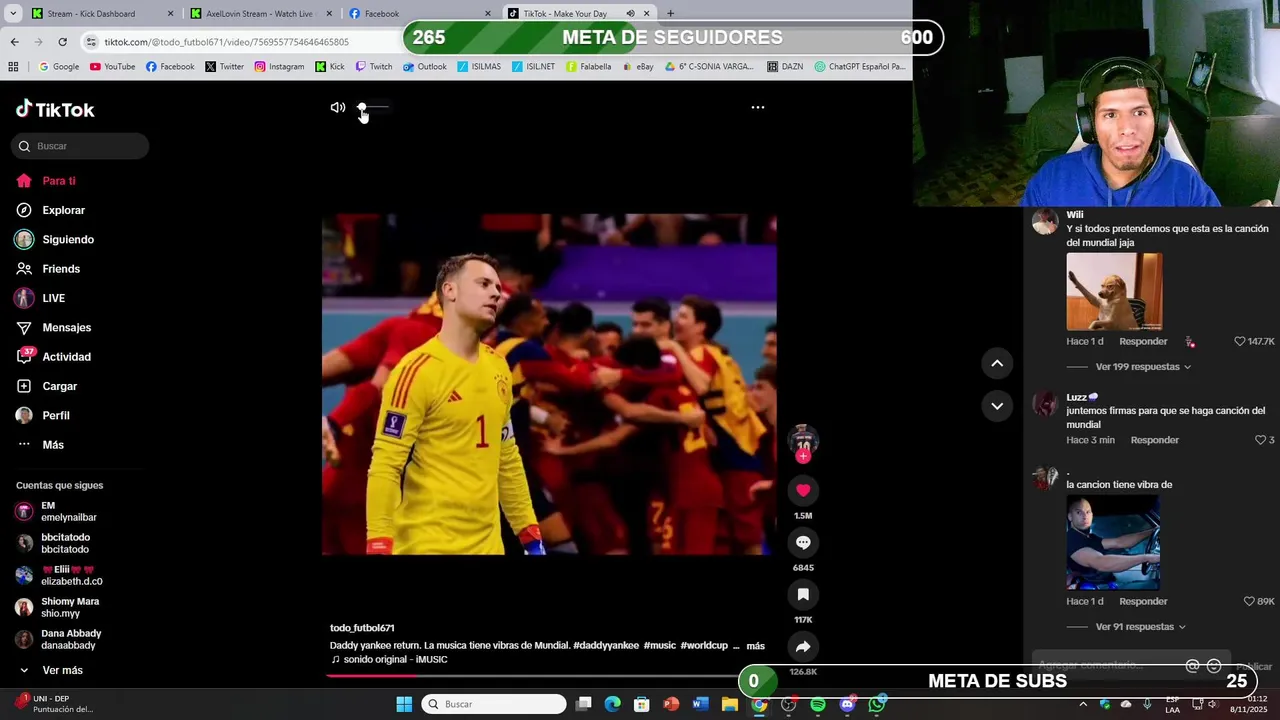Open the dog image in Wili's comment
Image resolution: width=1280 pixels, height=720 pixels.
point(1114,291)
